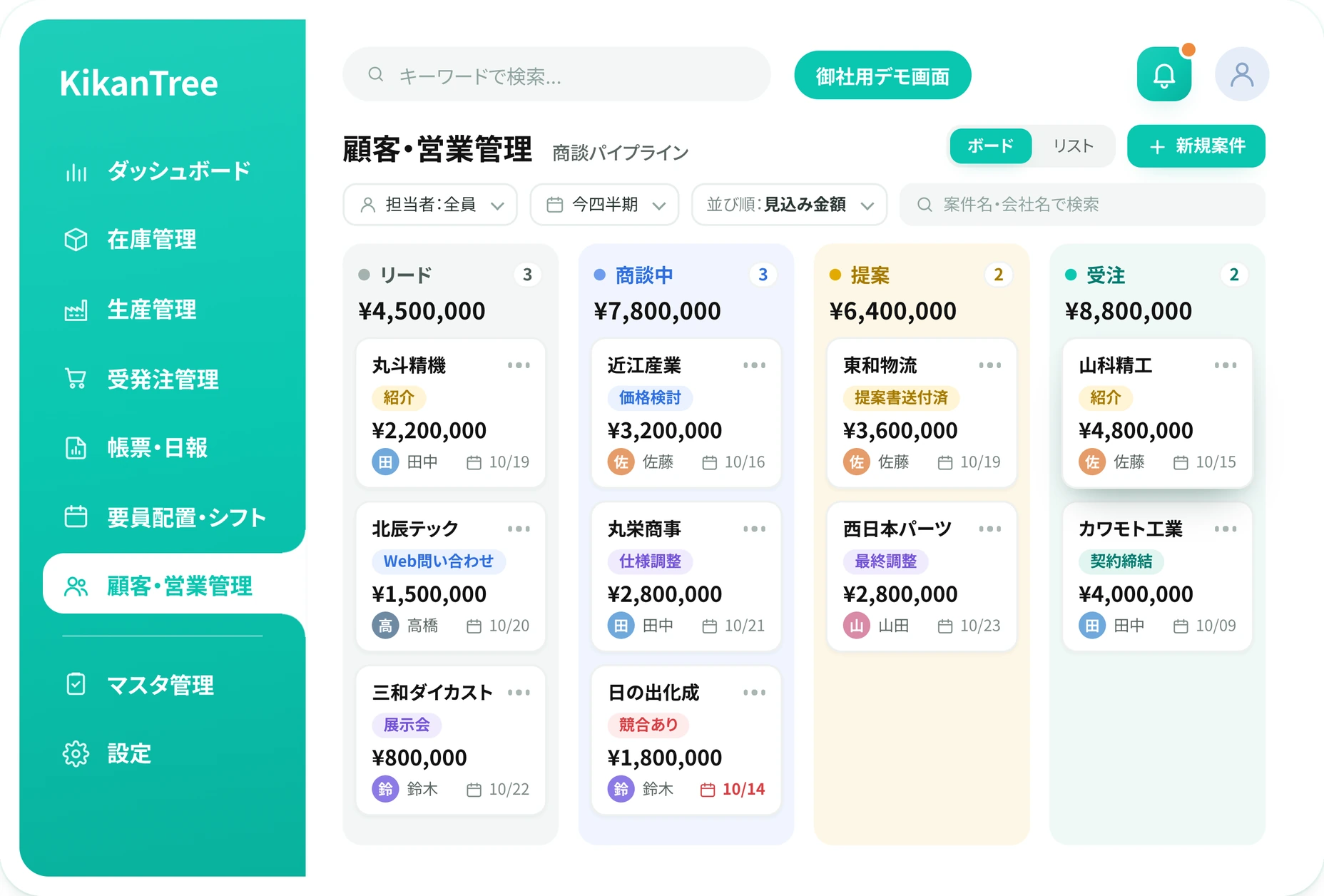Screen dimensions: 1324x896
Task: Open more options for 三和ダイカスト card
Action: pyautogui.click(x=519, y=692)
